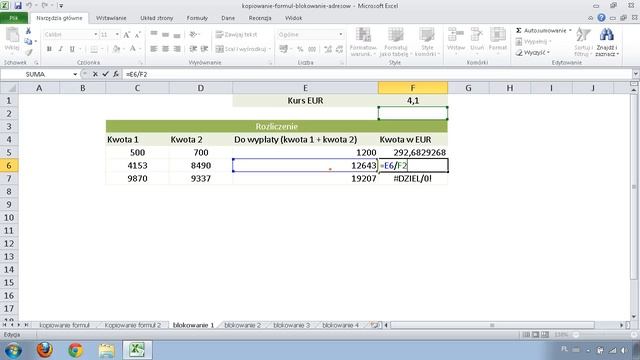Image resolution: width=640 pixels, height=360 pixels.
Task: Click the Formatuj jako tabelę button
Action: pos(395,42)
